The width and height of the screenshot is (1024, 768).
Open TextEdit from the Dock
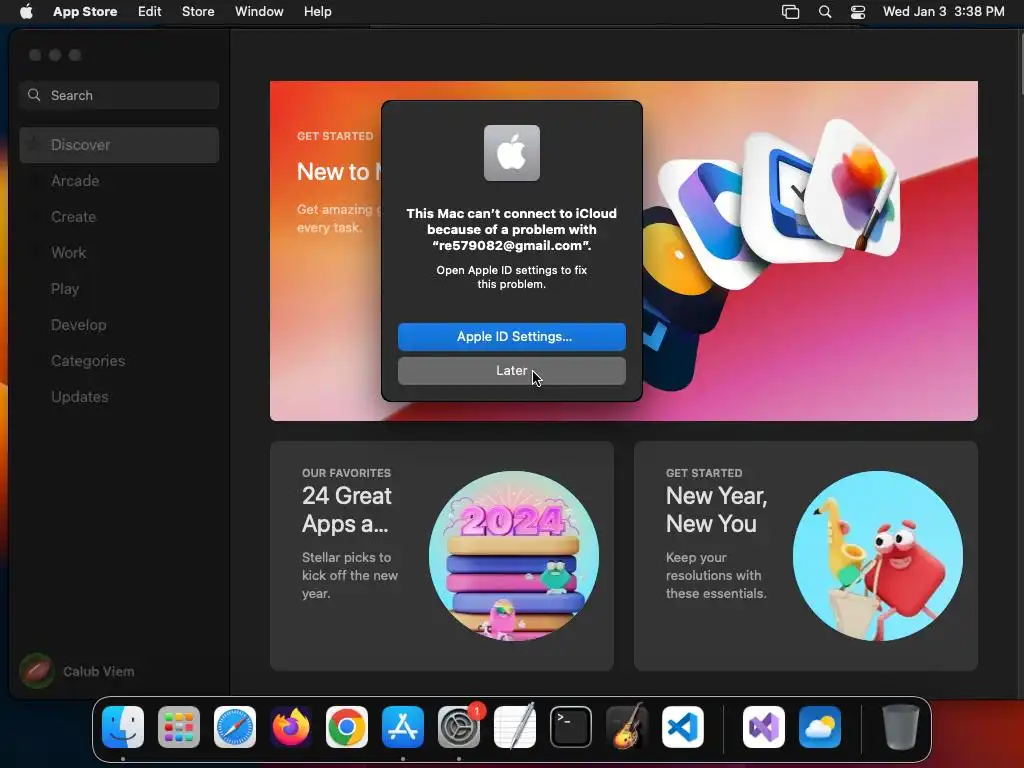point(515,727)
